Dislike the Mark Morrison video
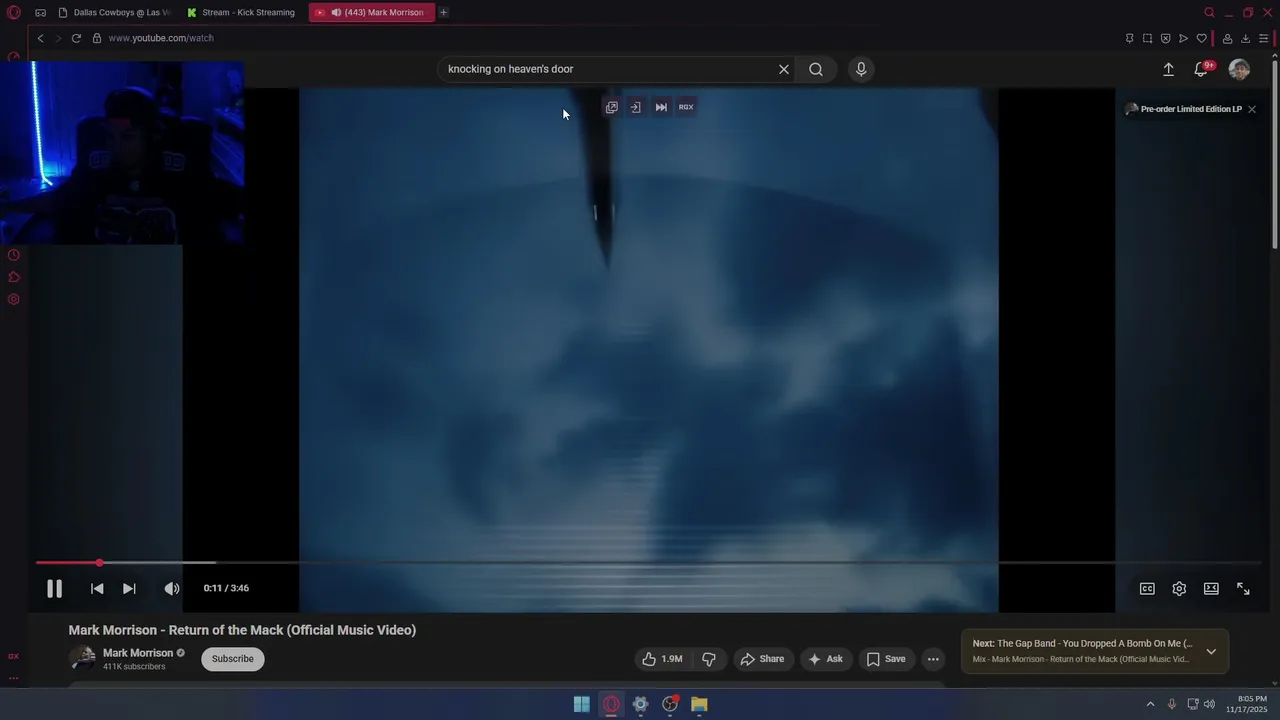 [x=709, y=659]
